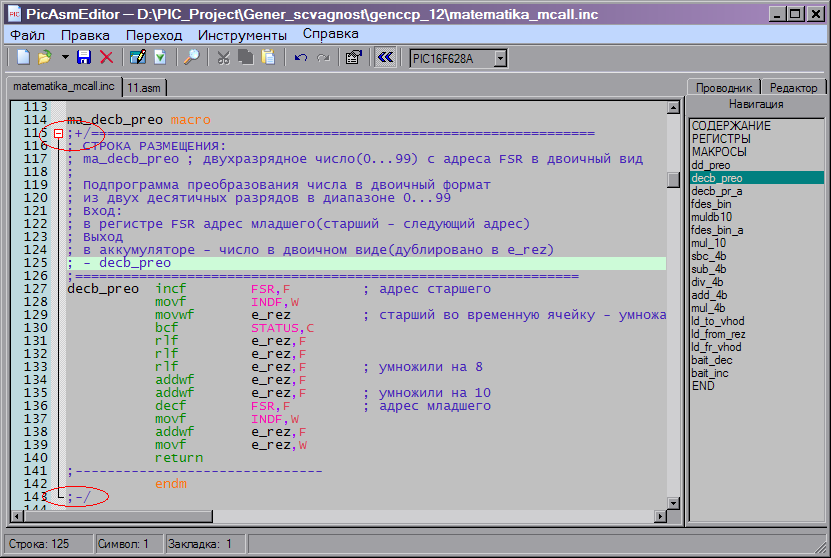Viewport: 831px width, 558px height.
Task: Select ld_from_rez in navigation list
Action: click(x=756, y=333)
